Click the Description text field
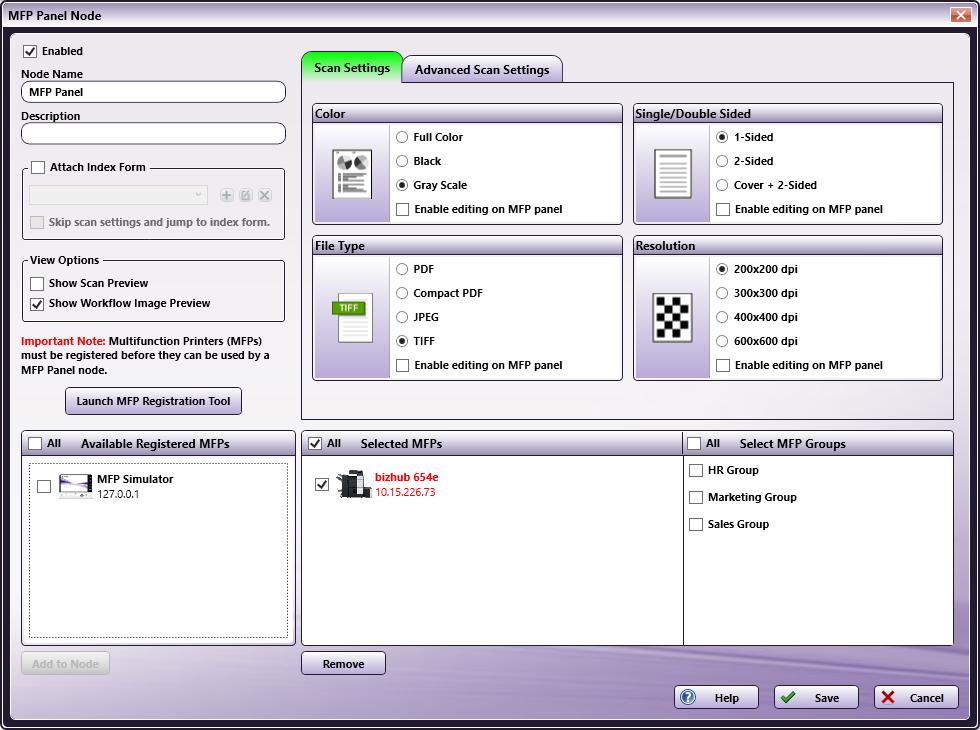Screen dimensions: 980x730 pos(153,133)
